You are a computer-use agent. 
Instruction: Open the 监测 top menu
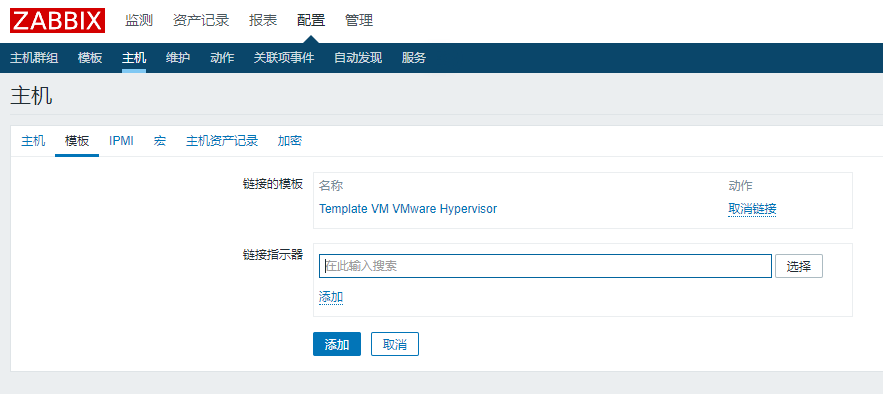pyautogui.click(x=139, y=21)
